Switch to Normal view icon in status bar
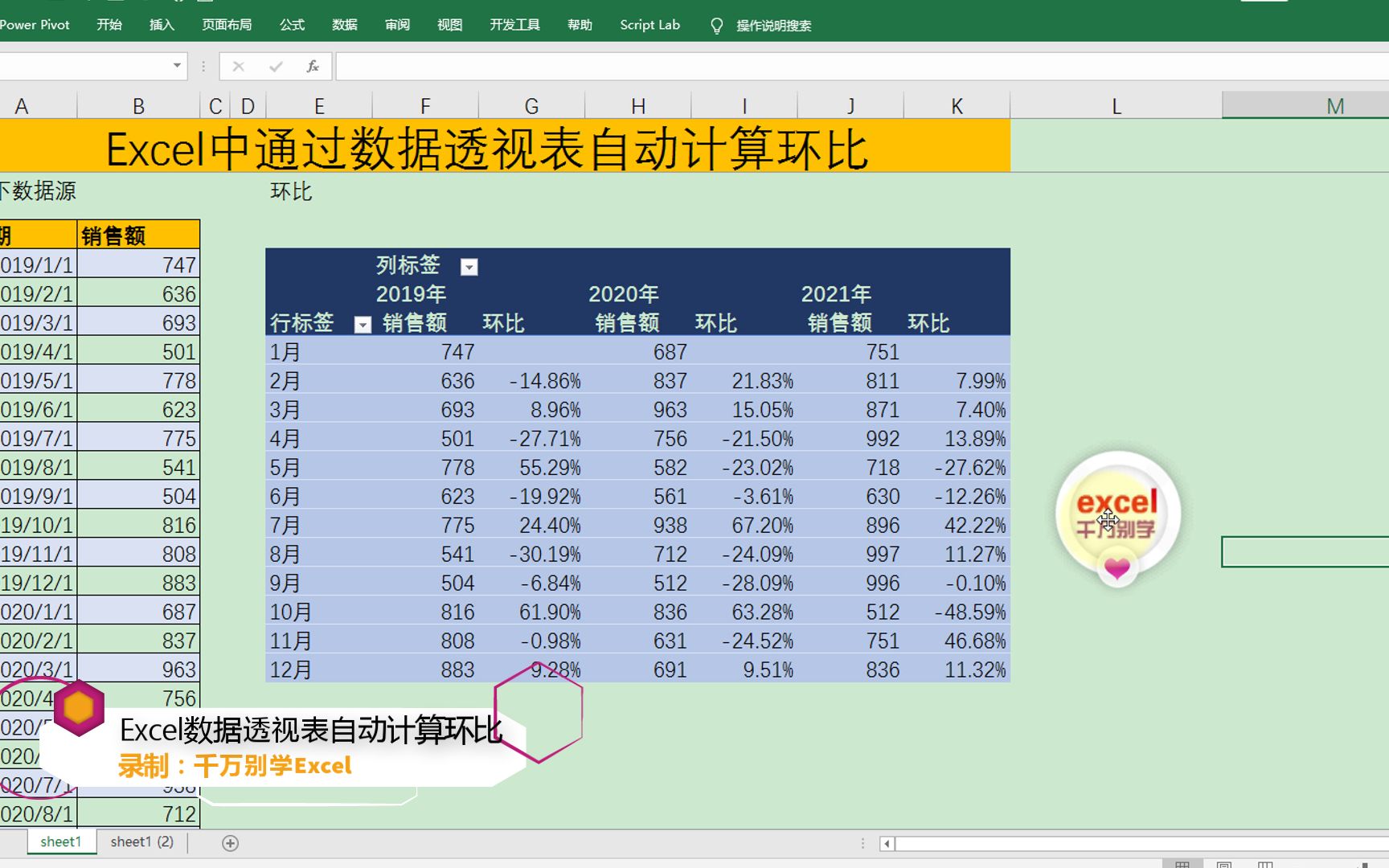This screenshot has height=868, width=1389. [x=1182, y=865]
